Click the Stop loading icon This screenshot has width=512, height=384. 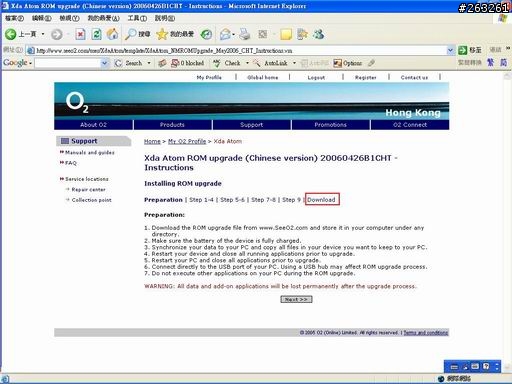80,34
